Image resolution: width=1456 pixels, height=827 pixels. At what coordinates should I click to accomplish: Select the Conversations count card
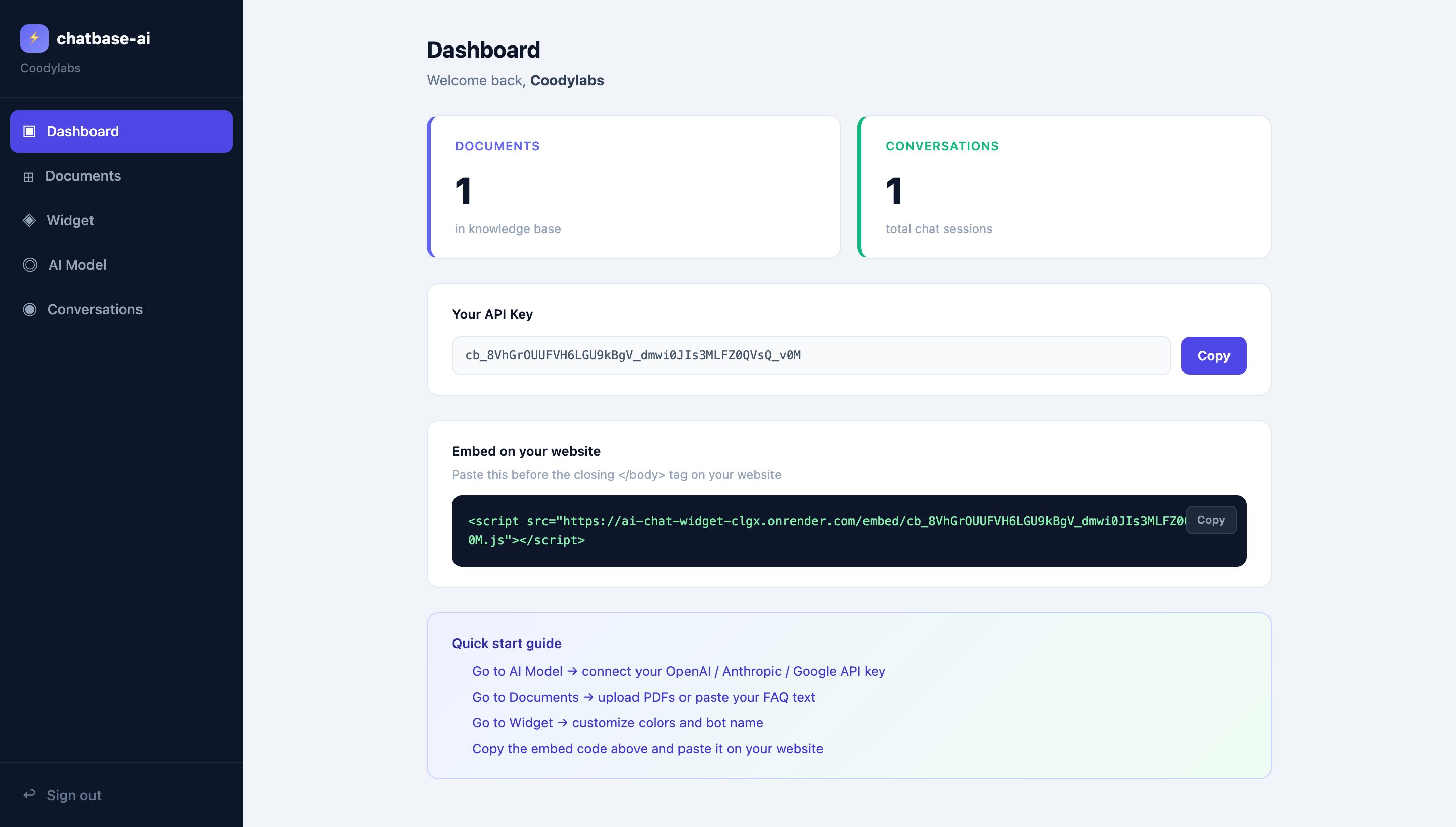1064,188
